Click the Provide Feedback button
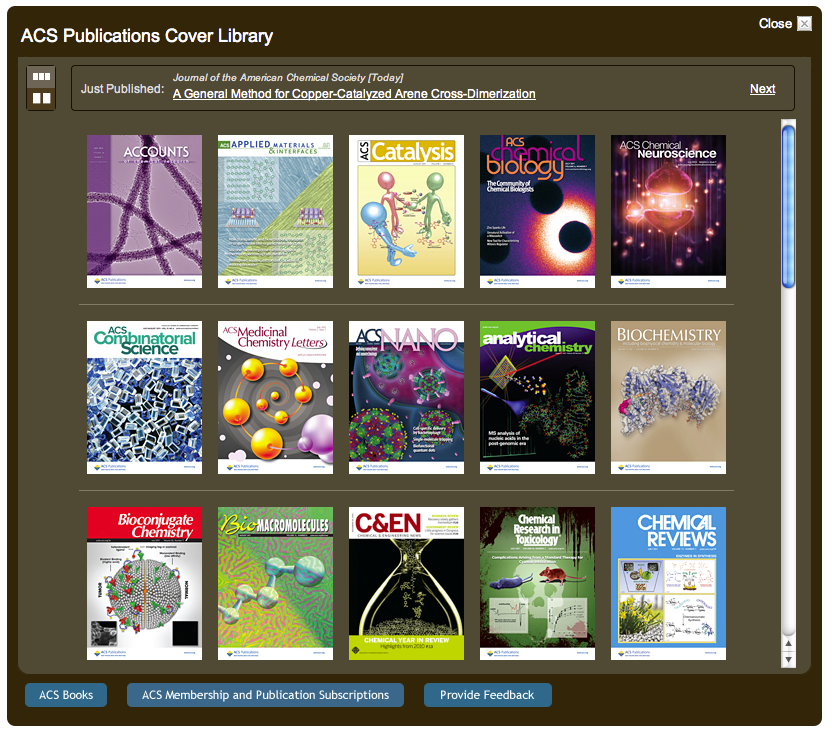This screenshot has height=733, width=832. coord(487,695)
